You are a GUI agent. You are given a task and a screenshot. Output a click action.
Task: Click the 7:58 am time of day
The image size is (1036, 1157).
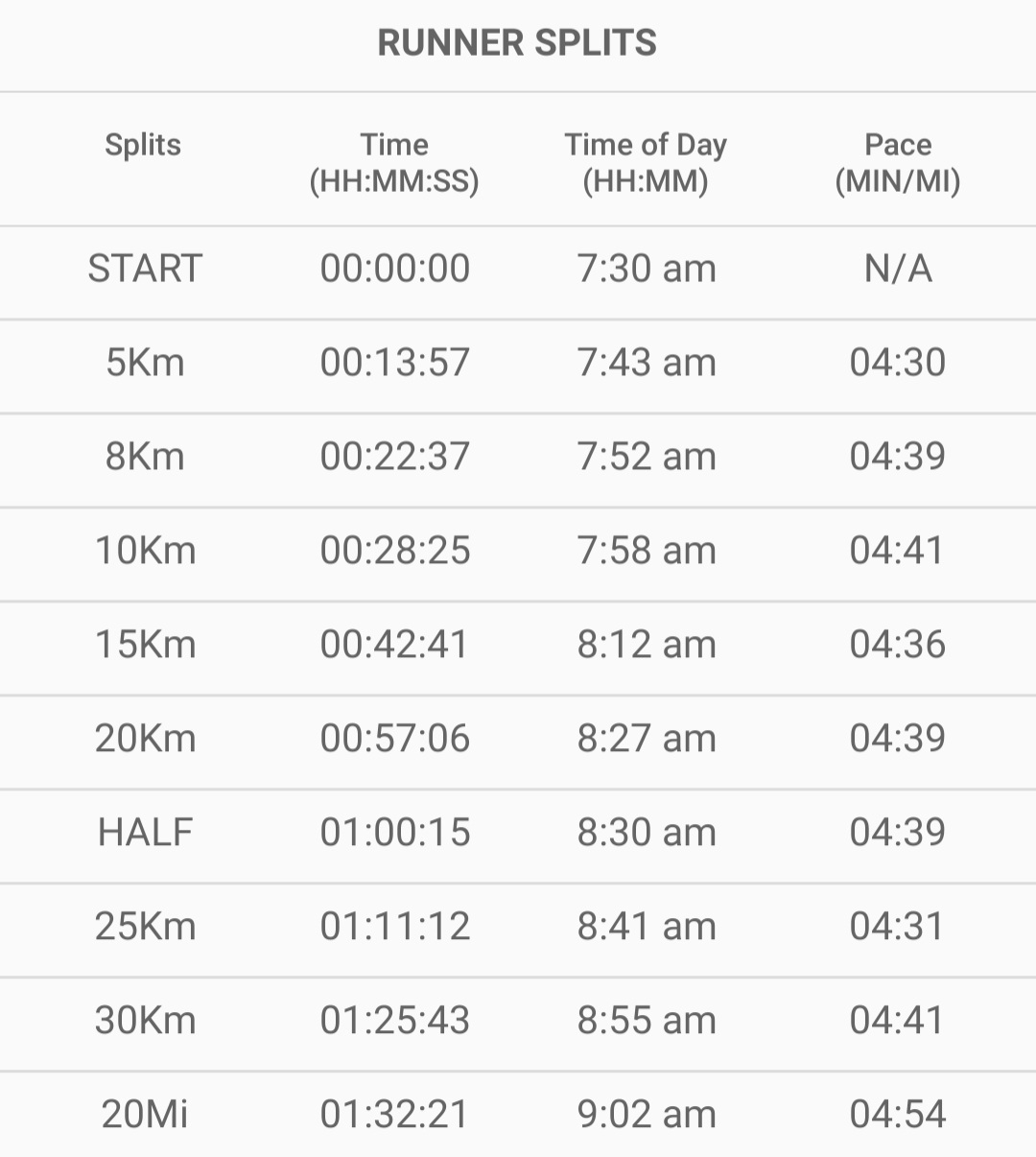tap(647, 551)
